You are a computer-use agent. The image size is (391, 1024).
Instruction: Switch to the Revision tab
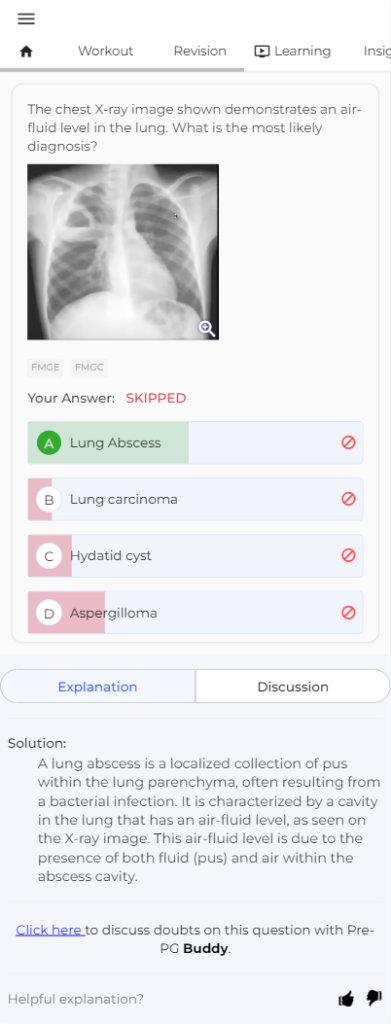pyautogui.click(x=200, y=51)
